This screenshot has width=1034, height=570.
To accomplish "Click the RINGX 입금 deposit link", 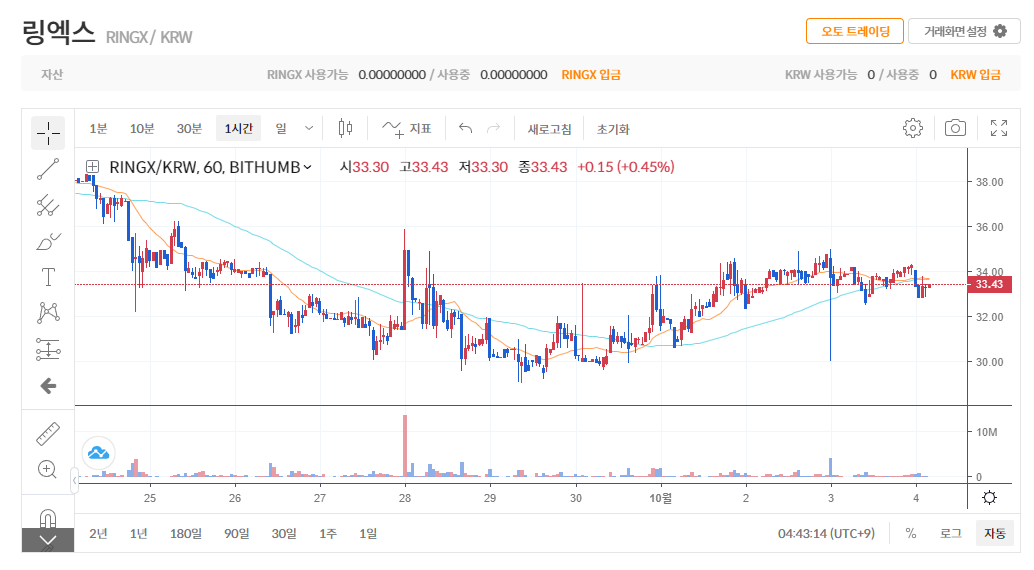I will pos(591,75).
